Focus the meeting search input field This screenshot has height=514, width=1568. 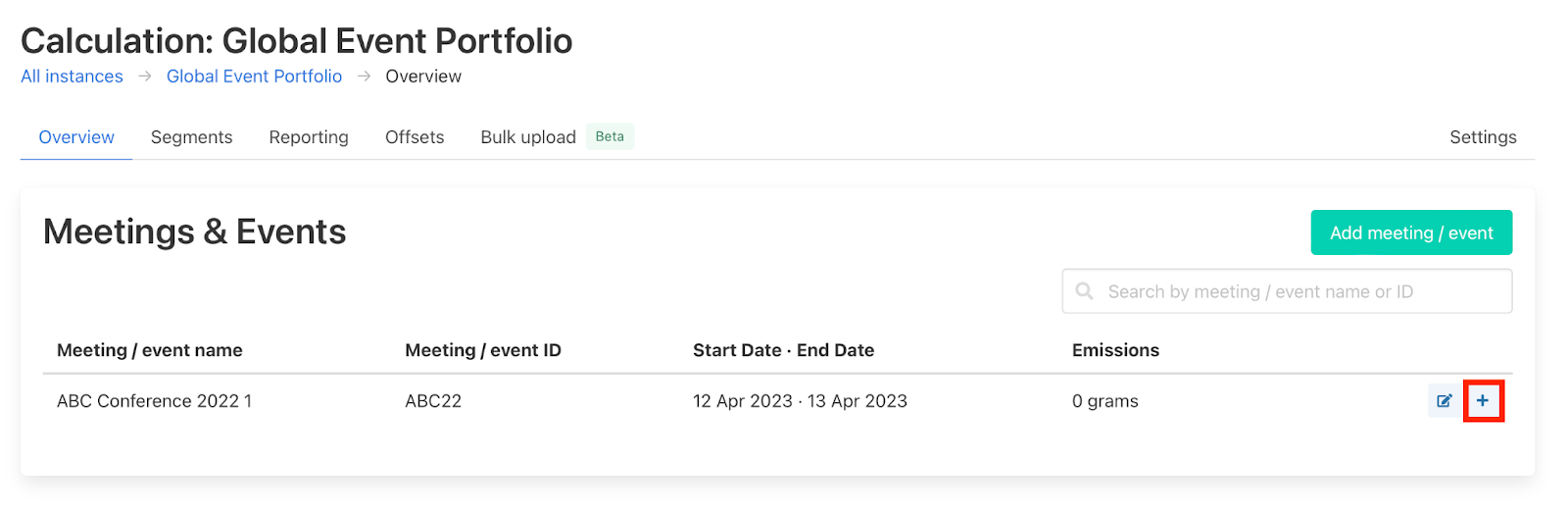pos(1294,291)
